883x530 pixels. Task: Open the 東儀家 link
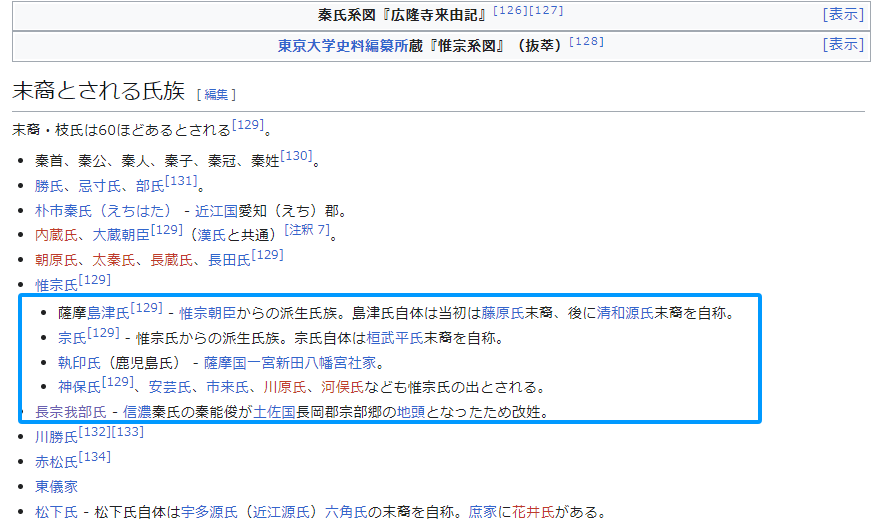point(56,487)
